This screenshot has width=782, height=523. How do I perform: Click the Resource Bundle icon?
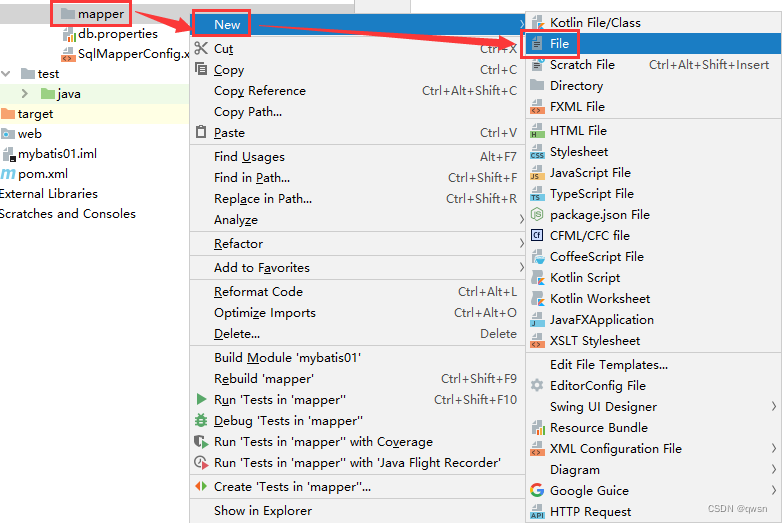537,428
